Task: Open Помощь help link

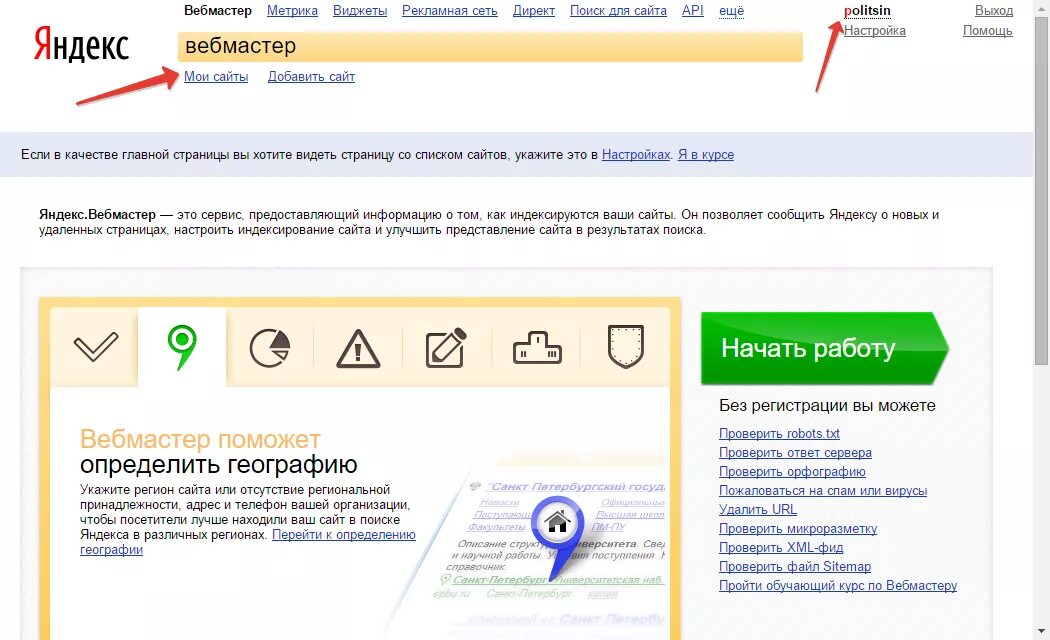Action: tap(988, 31)
